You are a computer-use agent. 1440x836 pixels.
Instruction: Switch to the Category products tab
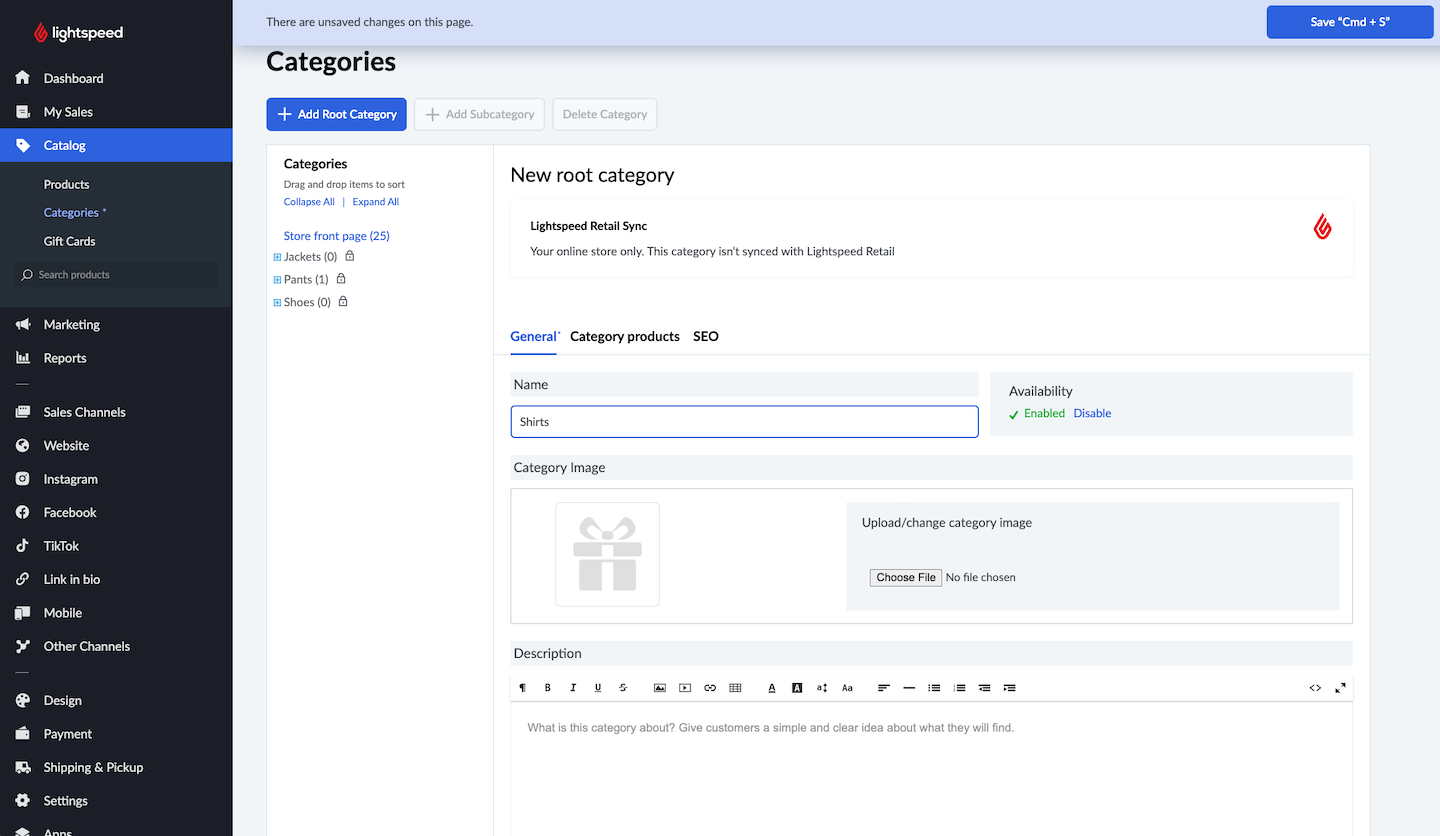pos(624,336)
